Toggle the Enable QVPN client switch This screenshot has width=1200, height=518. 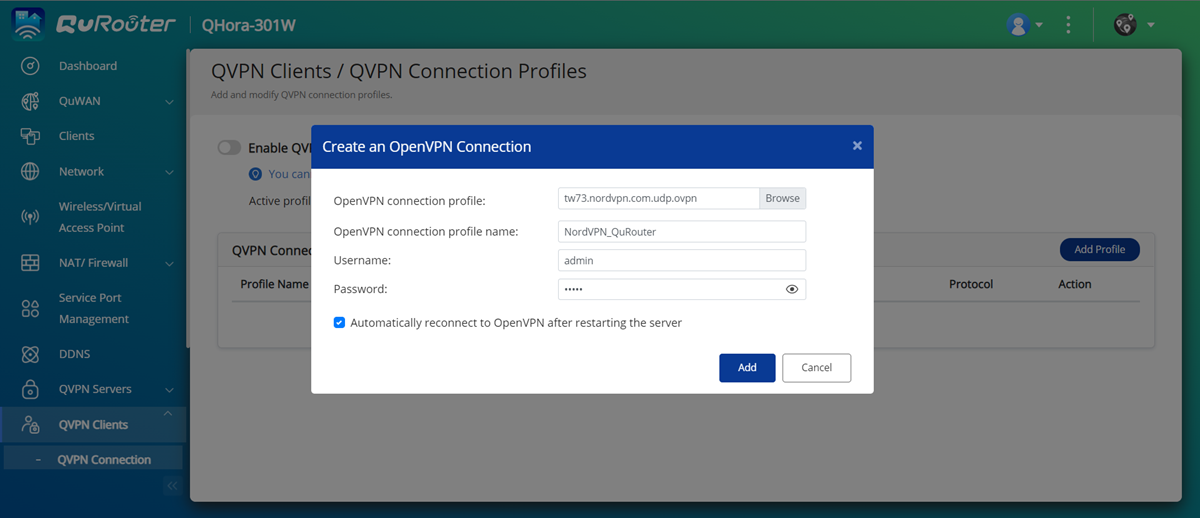pos(230,148)
